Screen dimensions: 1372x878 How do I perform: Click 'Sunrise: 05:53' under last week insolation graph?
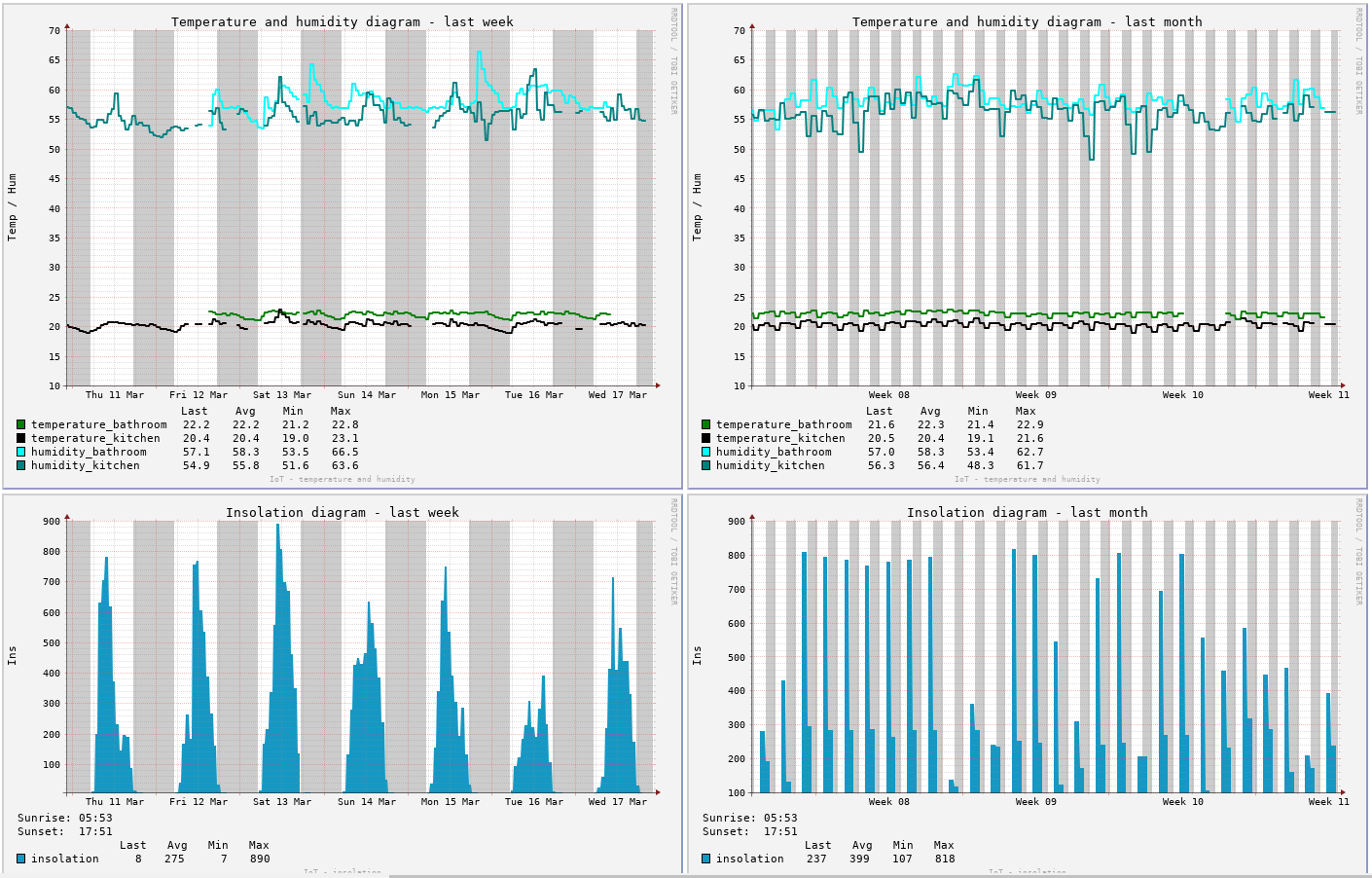point(65,818)
